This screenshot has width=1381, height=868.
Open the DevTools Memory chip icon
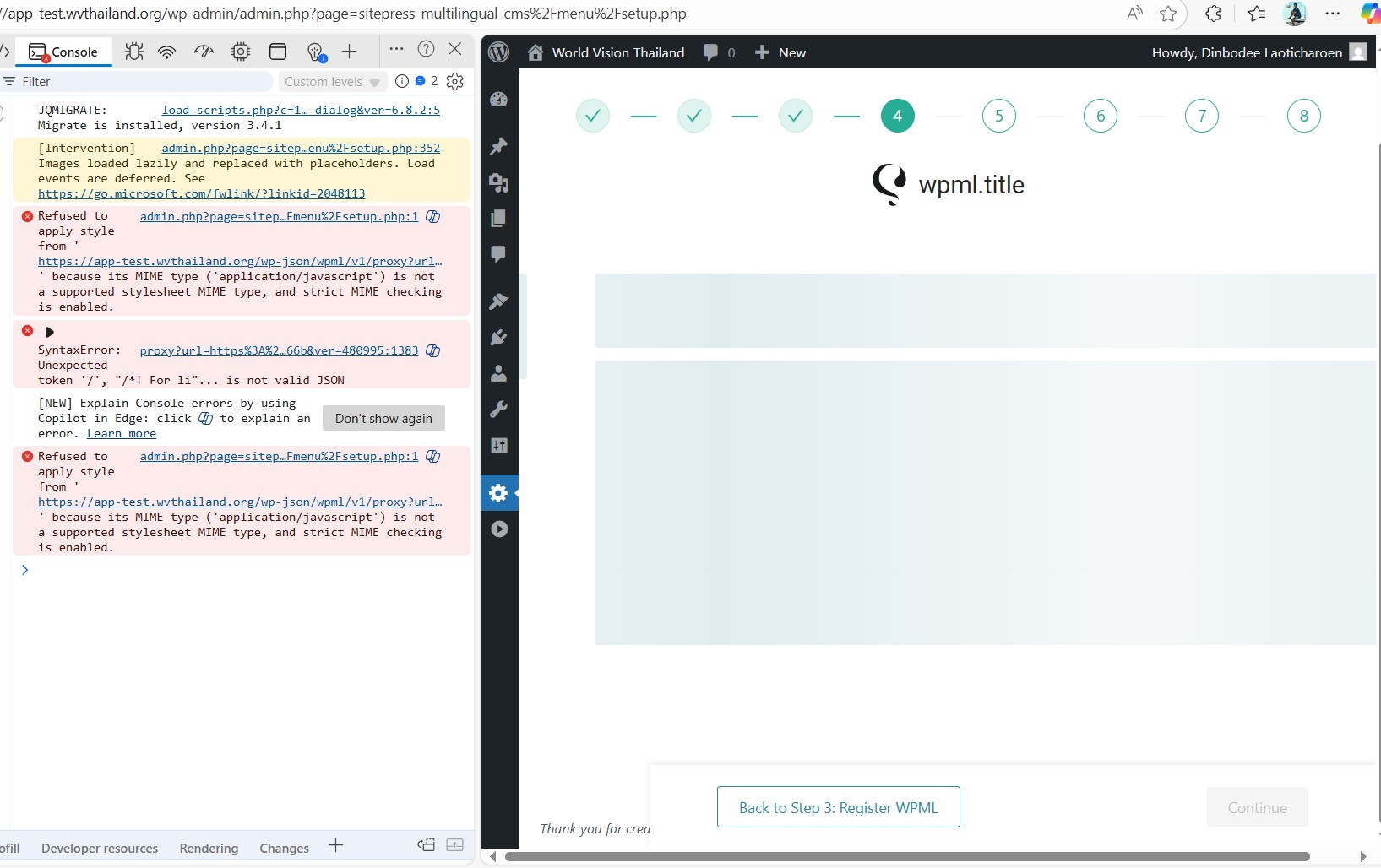[x=241, y=52]
